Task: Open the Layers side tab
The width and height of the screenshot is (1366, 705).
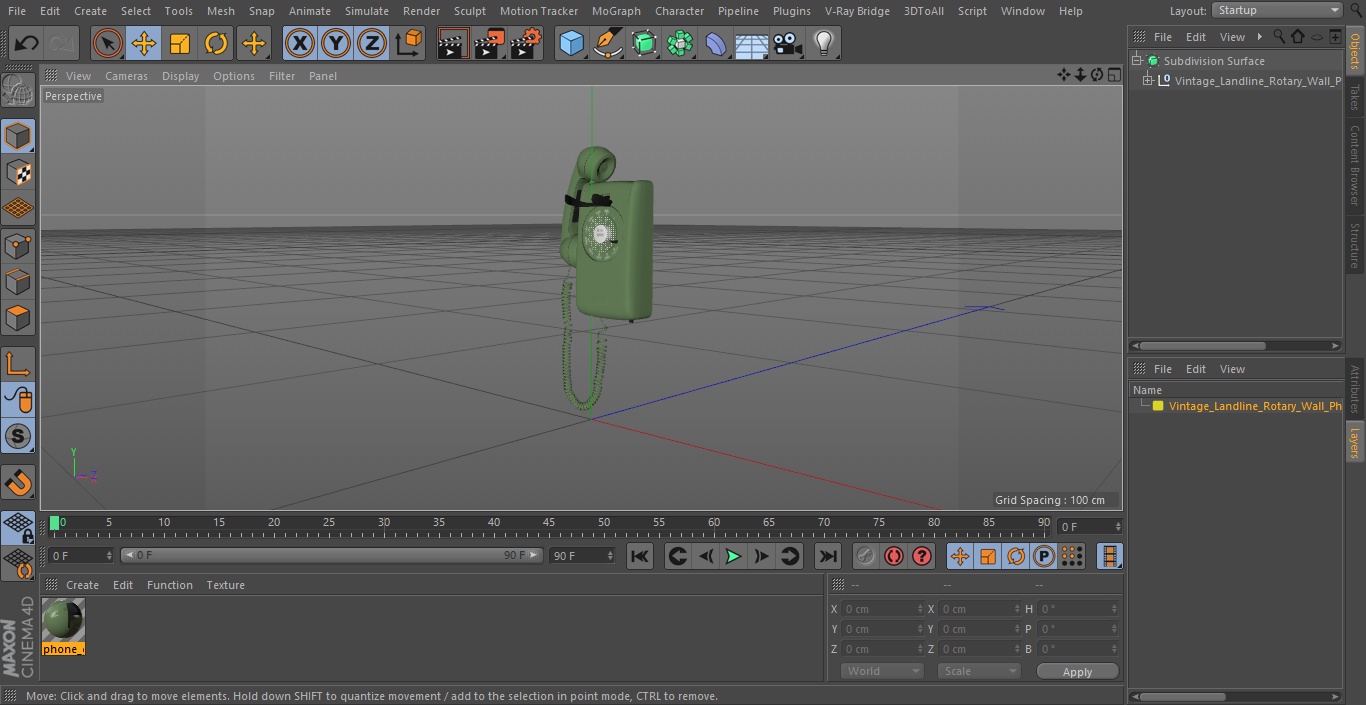Action: (1355, 441)
